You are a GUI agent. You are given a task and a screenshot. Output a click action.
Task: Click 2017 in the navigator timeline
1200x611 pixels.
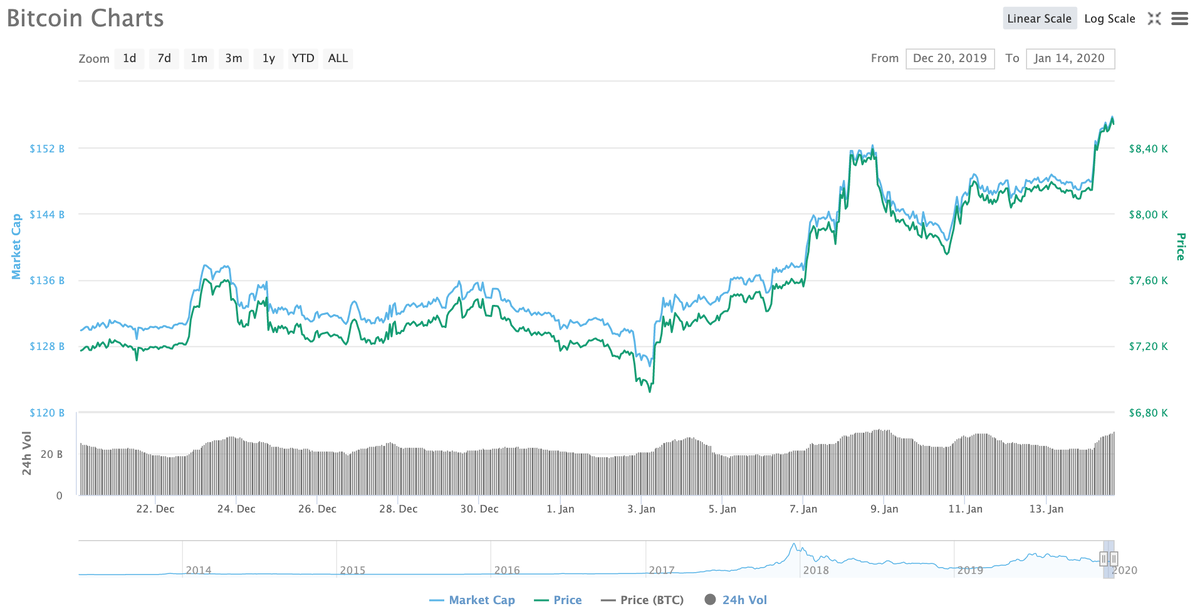(x=661, y=570)
